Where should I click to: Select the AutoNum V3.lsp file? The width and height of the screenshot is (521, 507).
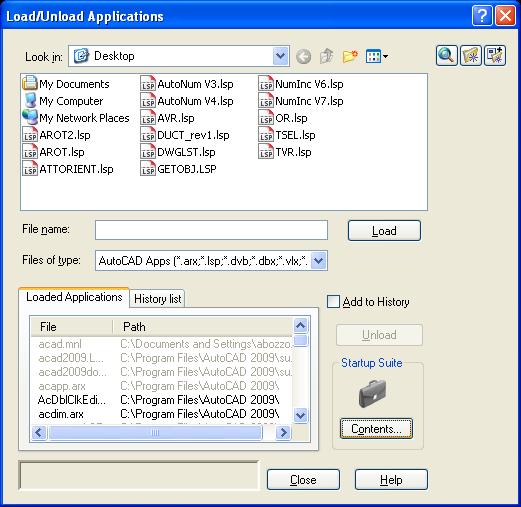coord(187,84)
